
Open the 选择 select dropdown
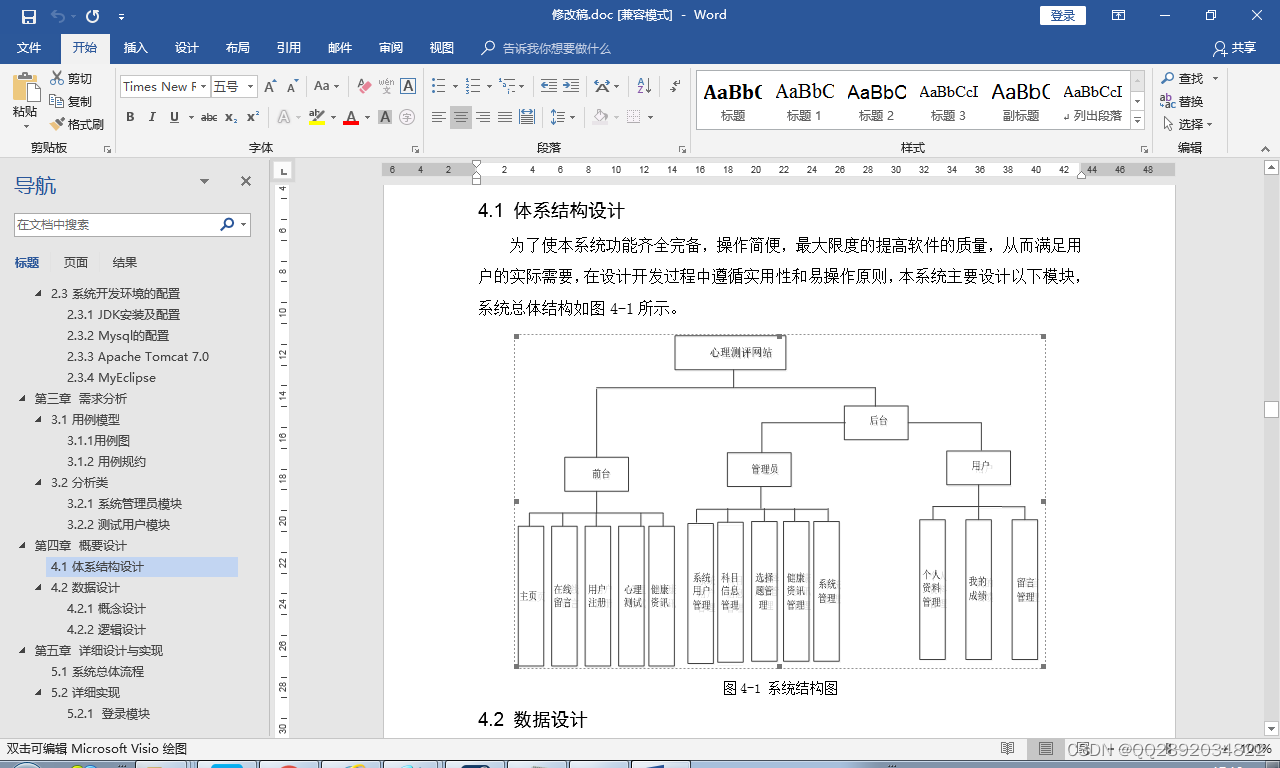[x=1187, y=124]
